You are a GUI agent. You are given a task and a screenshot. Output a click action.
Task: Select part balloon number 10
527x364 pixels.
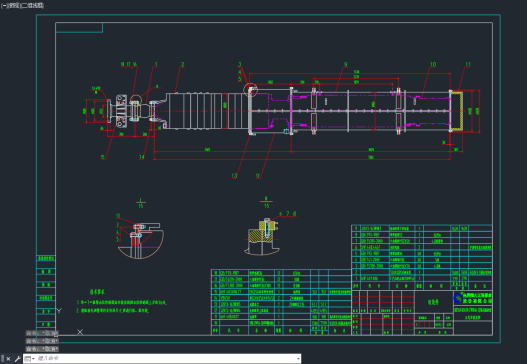coord(433,64)
